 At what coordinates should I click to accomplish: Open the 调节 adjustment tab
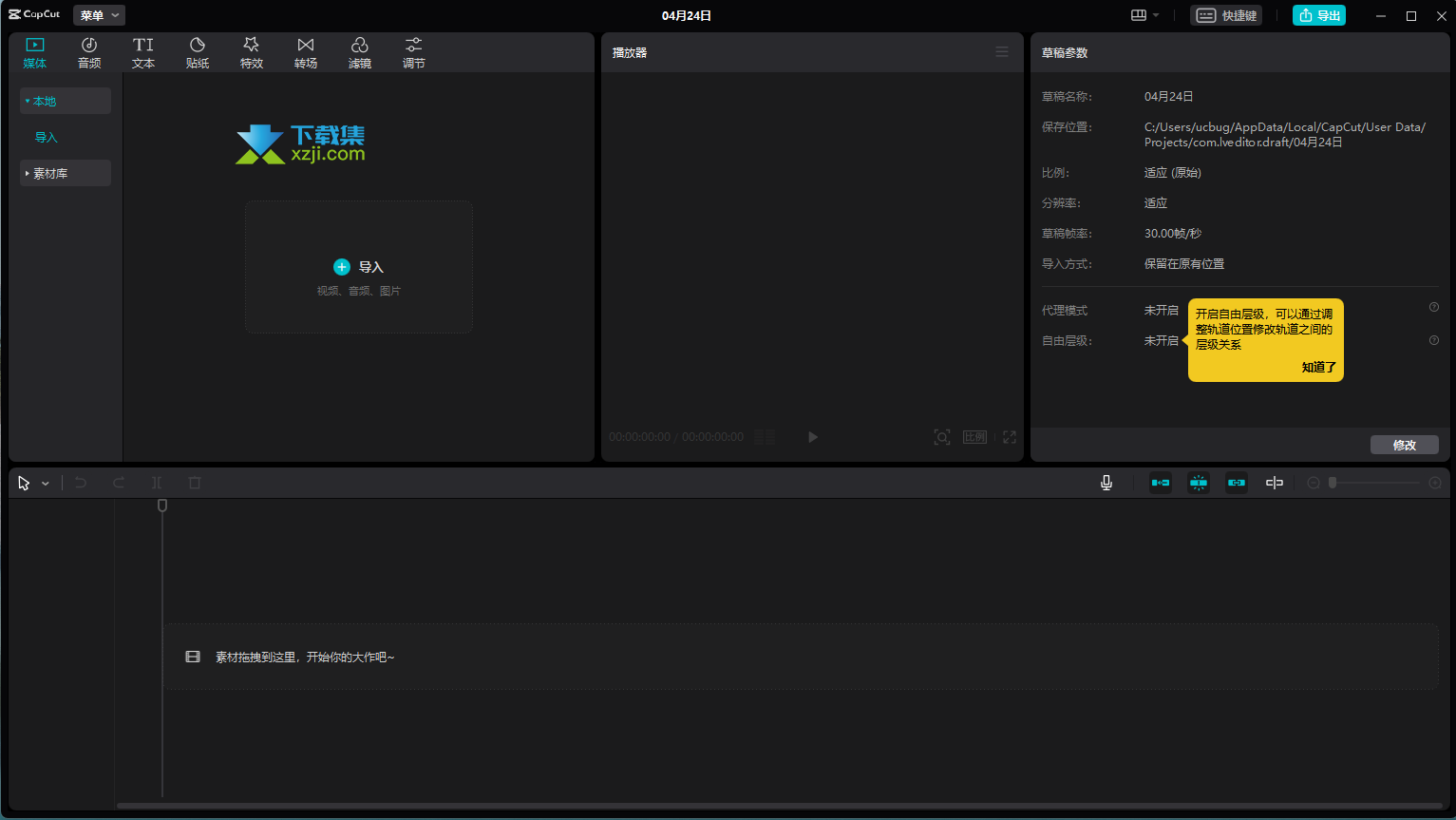coord(414,53)
